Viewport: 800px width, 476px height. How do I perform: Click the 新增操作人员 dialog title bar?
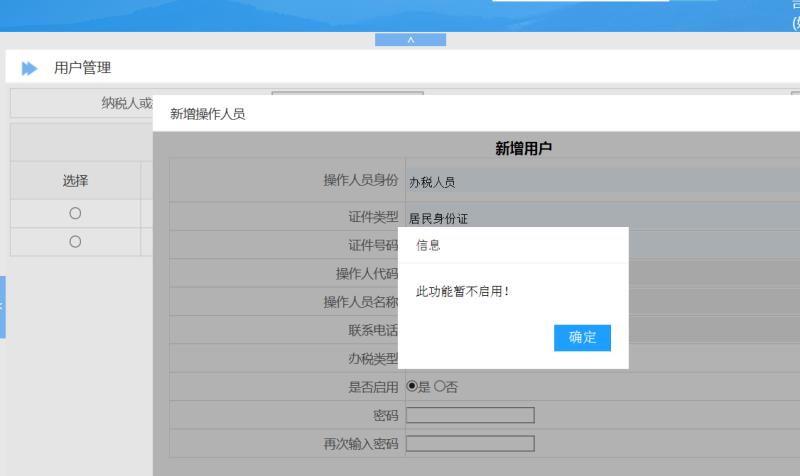[450, 114]
